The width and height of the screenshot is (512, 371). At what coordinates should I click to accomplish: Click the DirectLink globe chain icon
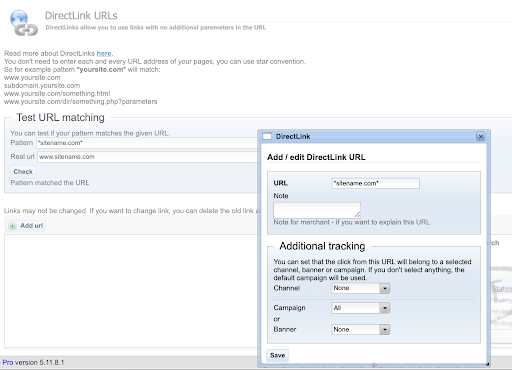pos(24,23)
